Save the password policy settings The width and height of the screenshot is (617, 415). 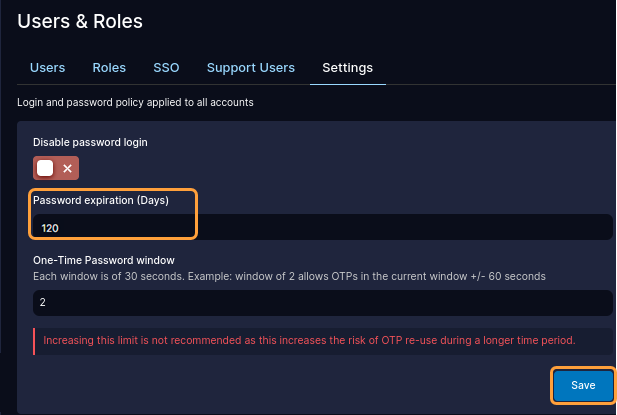click(x=583, y=385)
